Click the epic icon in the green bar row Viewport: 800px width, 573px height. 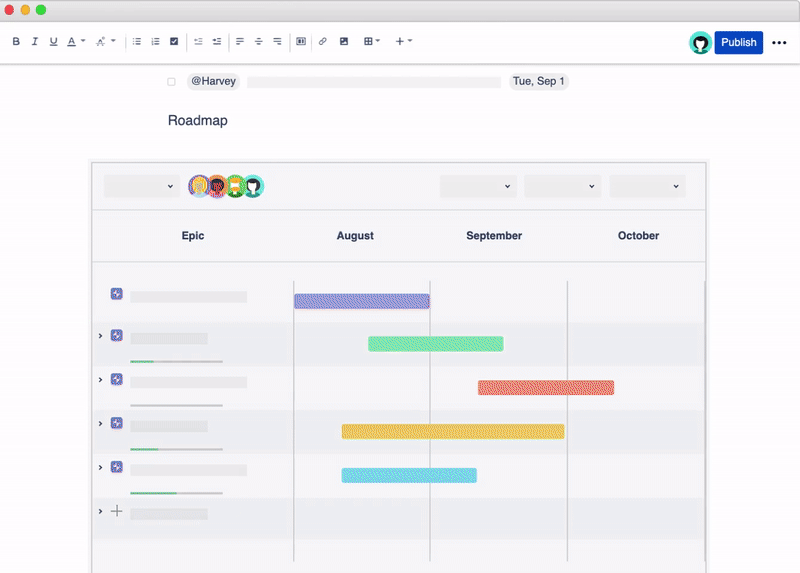[117, 335]
